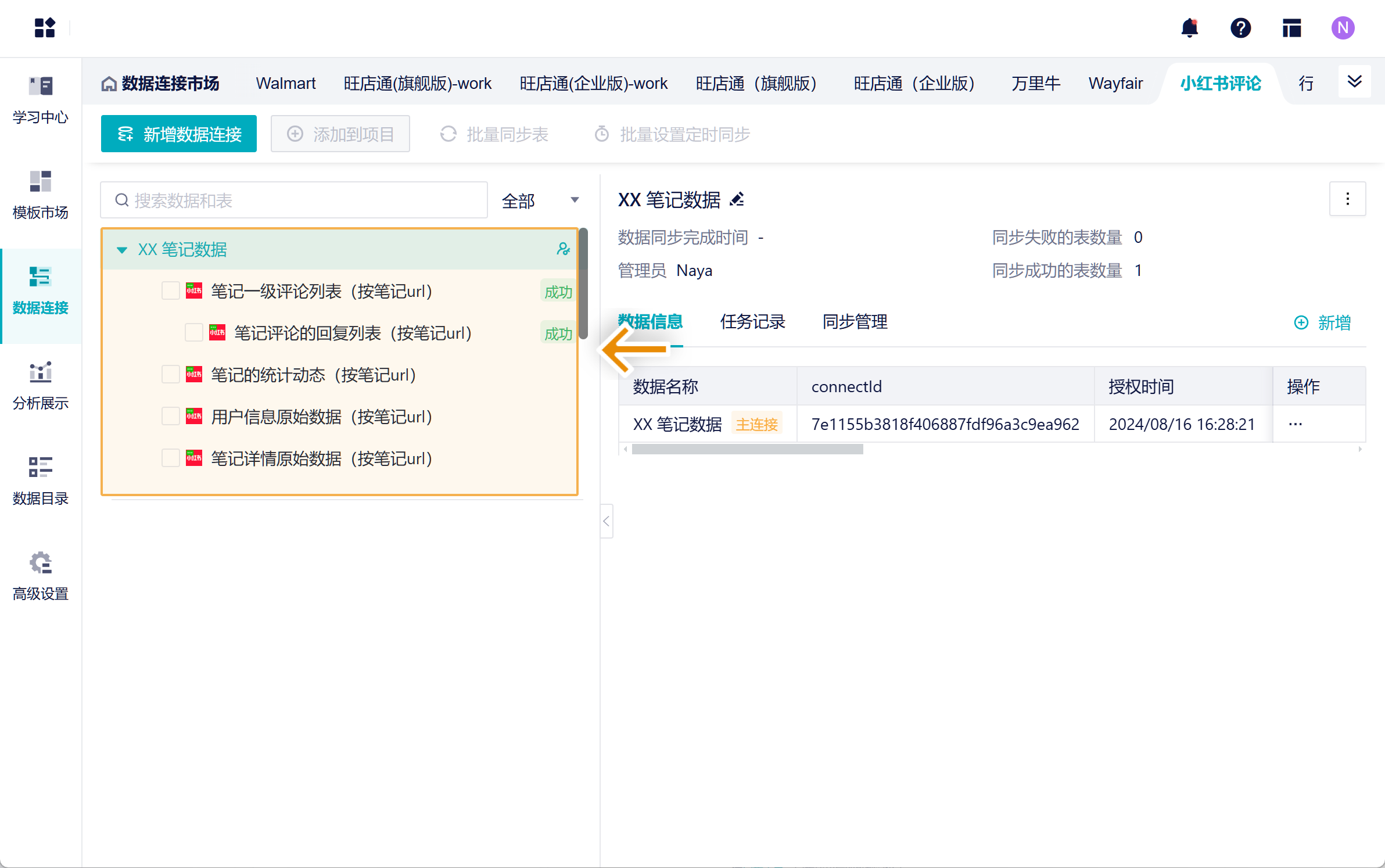Switch to the 任务记录 tab
Image resolution: width=1385 pixels, height=868 pixels.
[x=752, y=322]
